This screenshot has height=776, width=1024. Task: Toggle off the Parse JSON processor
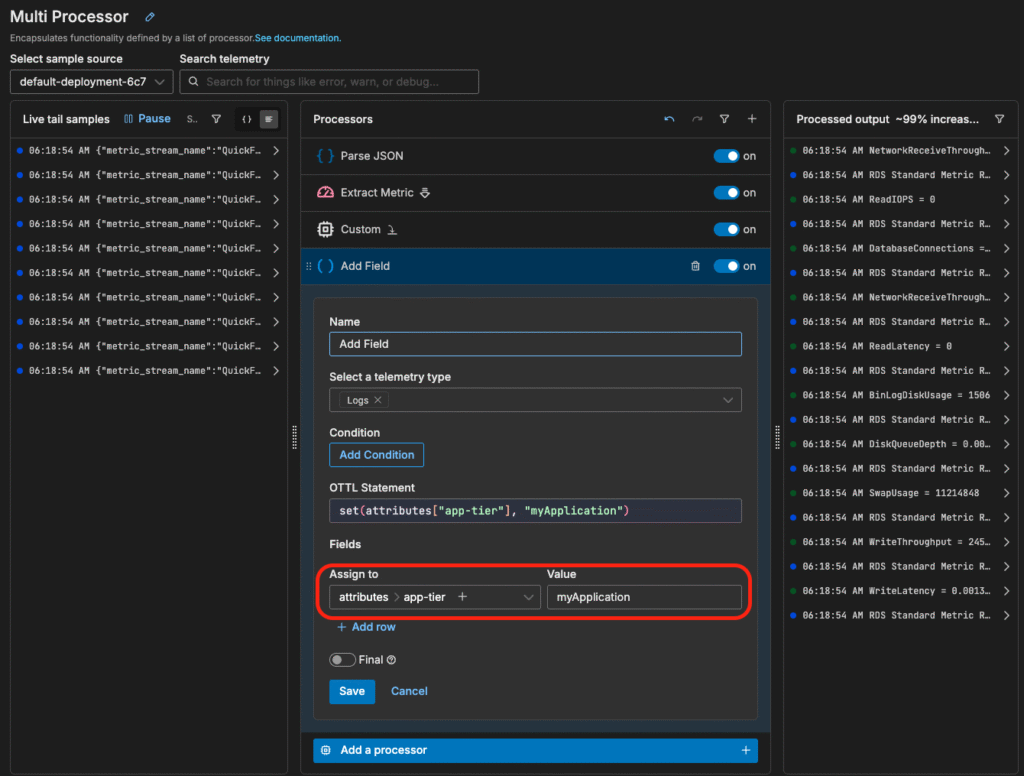tap(726, 156)
